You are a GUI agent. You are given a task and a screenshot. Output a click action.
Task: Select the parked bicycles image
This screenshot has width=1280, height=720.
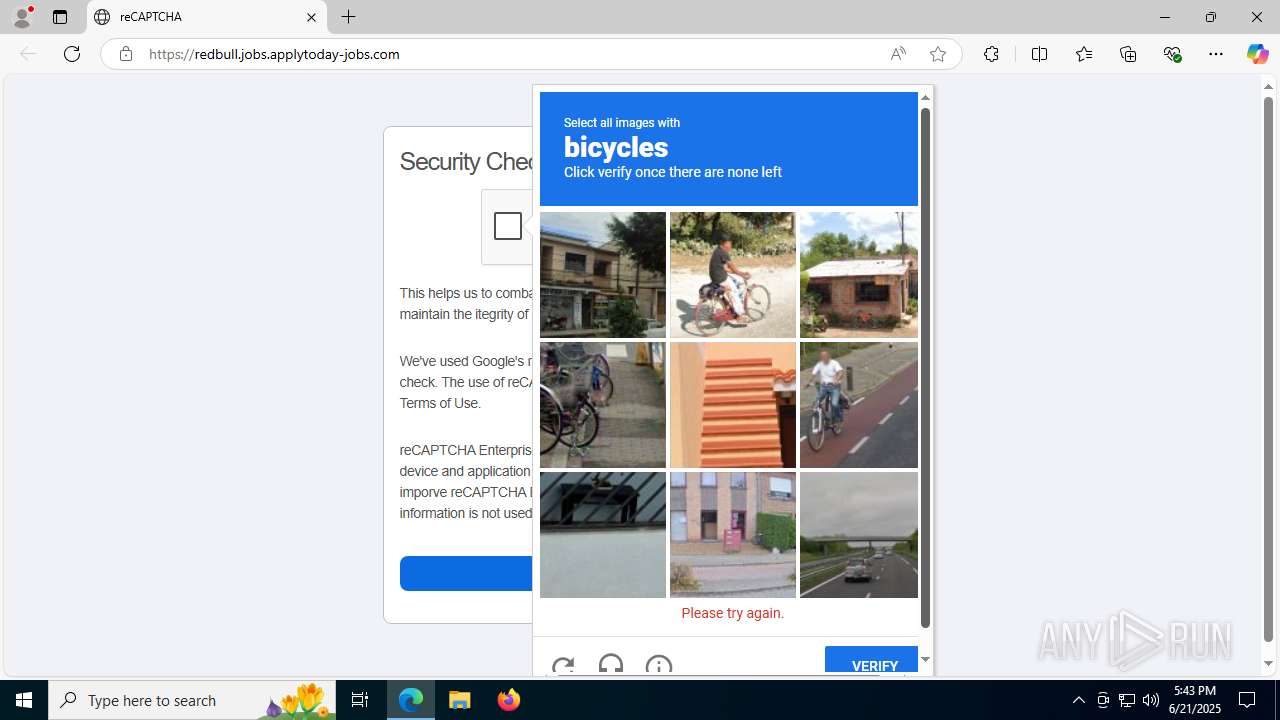click(603, 405)
